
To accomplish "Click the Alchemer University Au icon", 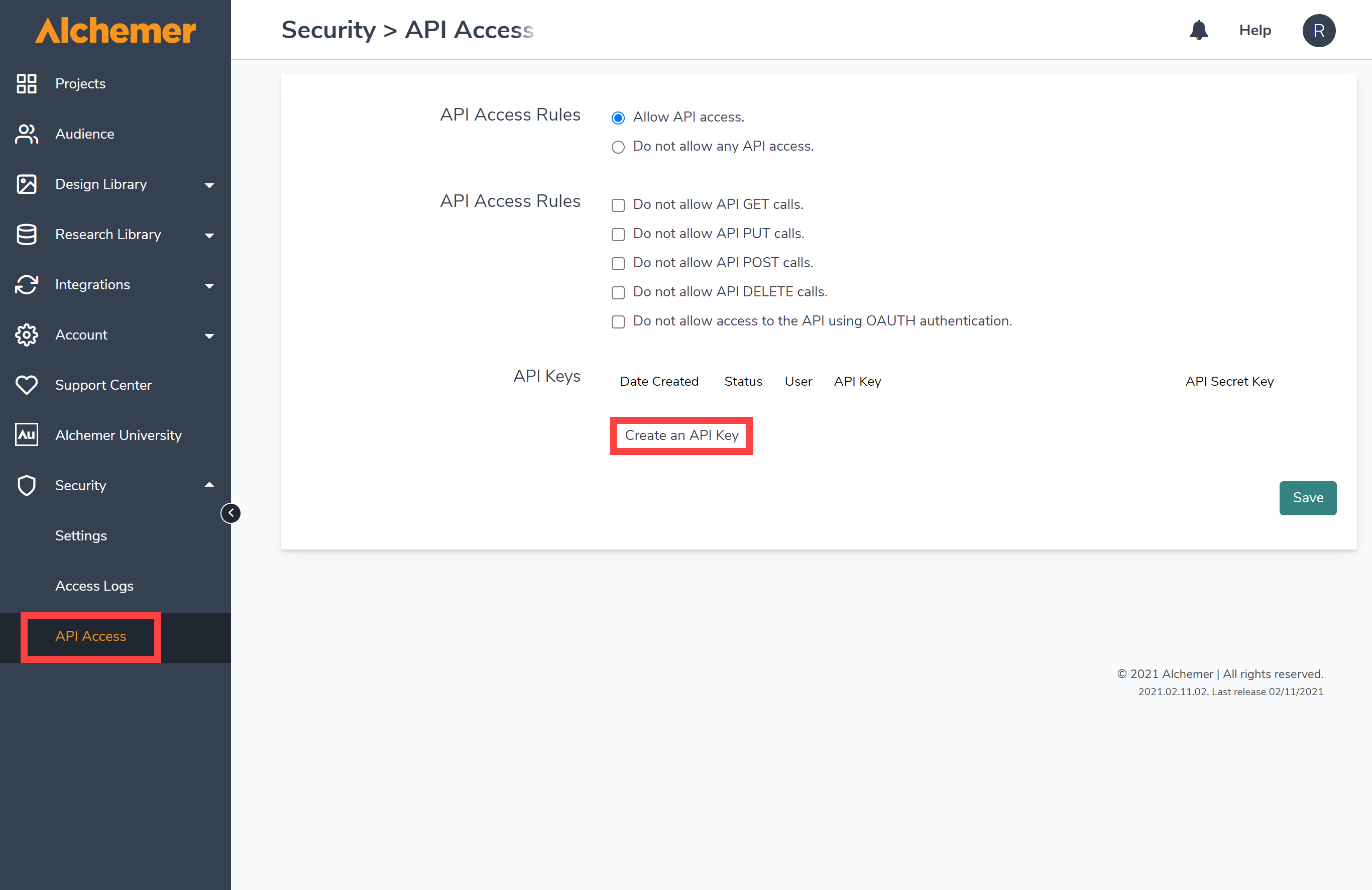I will pyautogui.click(x=27, y=434).
